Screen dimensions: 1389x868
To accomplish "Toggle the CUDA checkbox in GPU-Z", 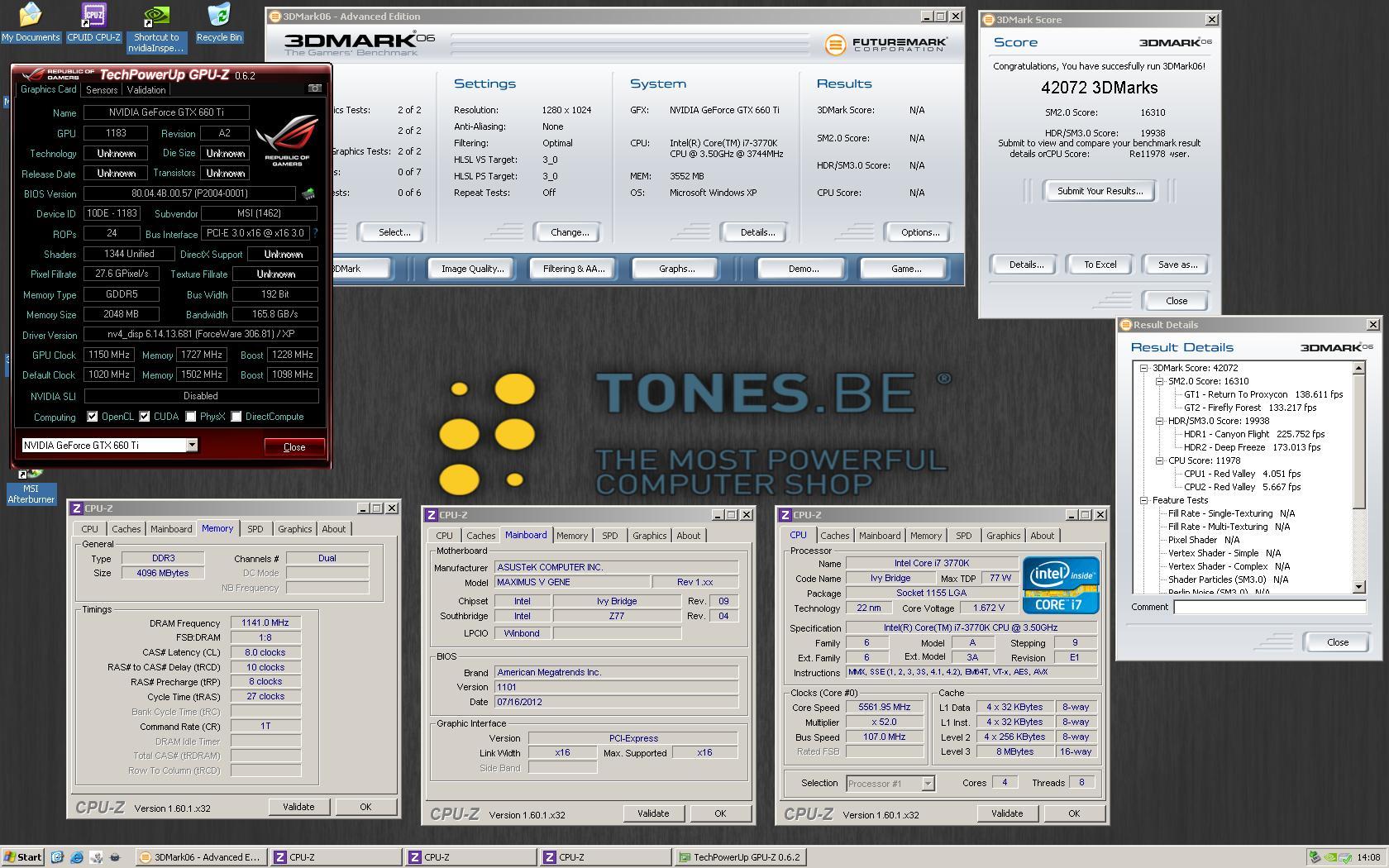I will 145,417.
